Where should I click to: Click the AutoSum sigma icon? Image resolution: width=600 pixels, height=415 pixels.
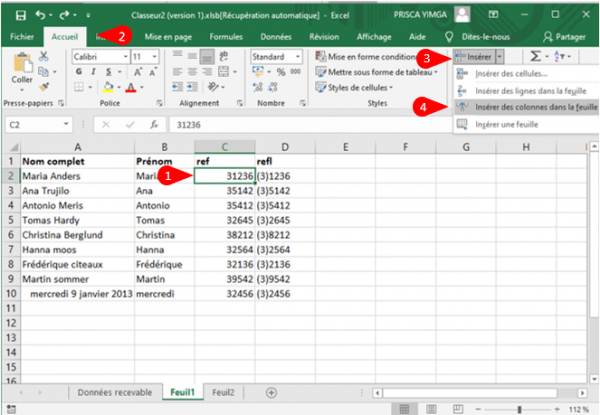(535, 57)
